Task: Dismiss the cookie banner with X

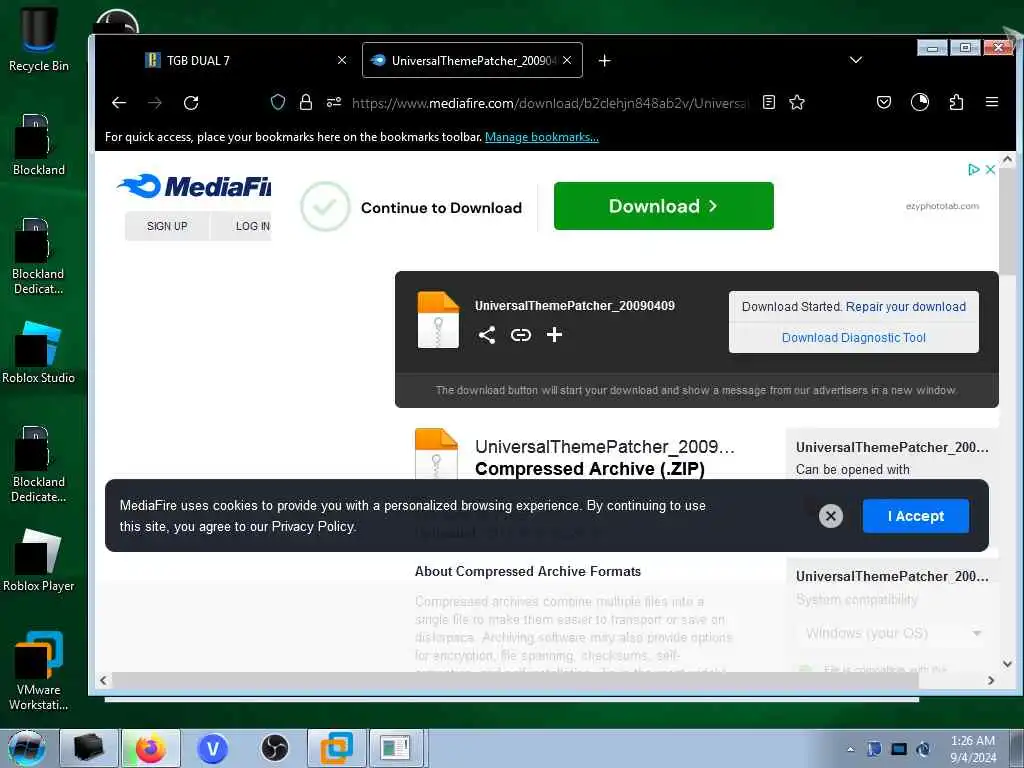Action: (831, 516)
